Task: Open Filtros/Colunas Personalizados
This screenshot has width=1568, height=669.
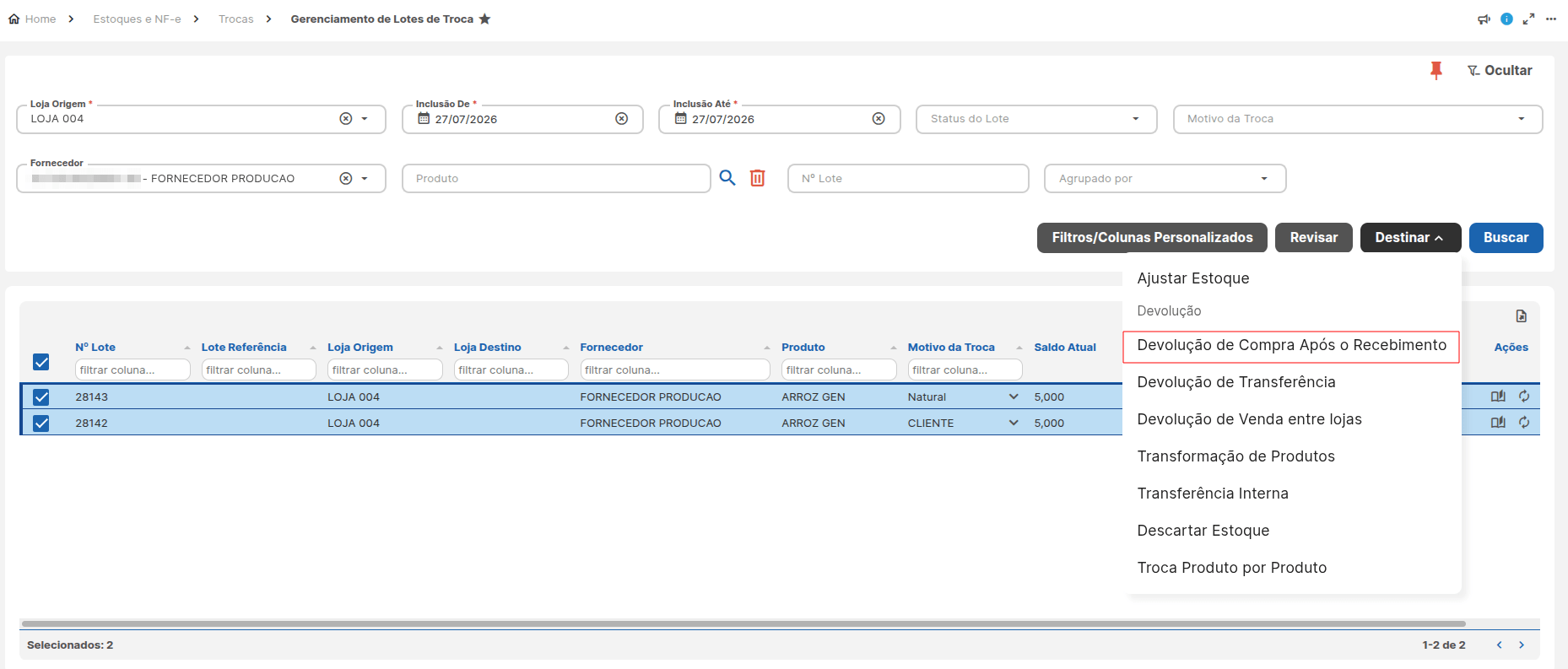Action: [1152, 238]
